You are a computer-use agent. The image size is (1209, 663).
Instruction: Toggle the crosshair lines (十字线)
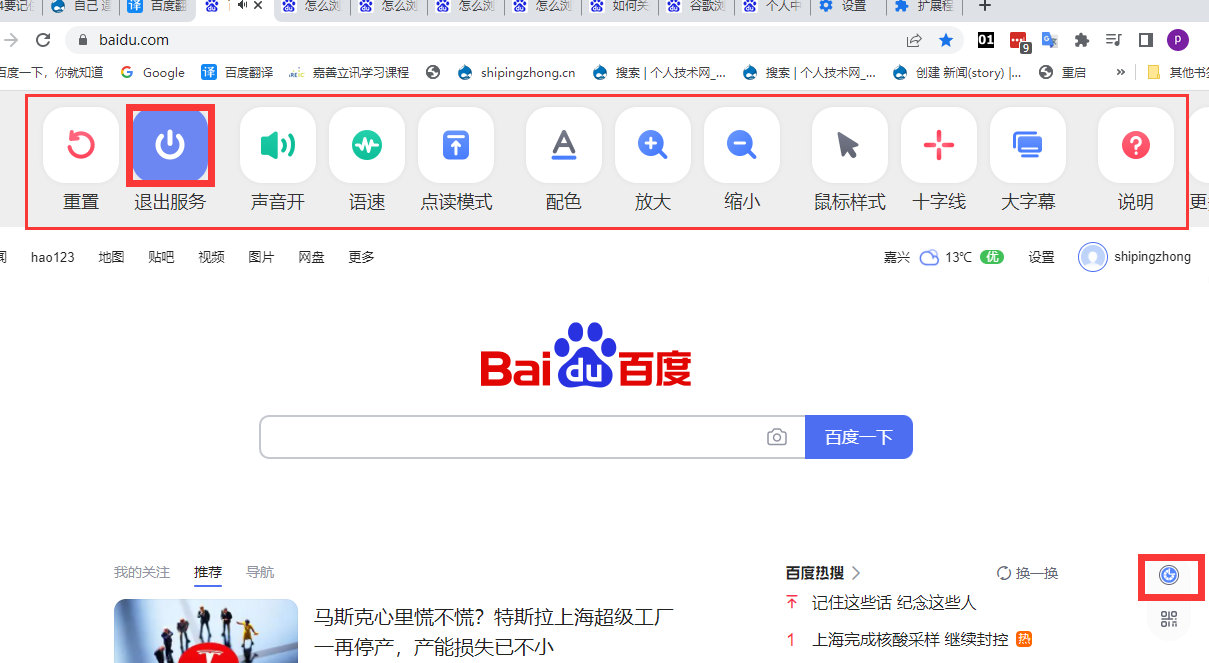pyautogui.click(x=939, y=146)
